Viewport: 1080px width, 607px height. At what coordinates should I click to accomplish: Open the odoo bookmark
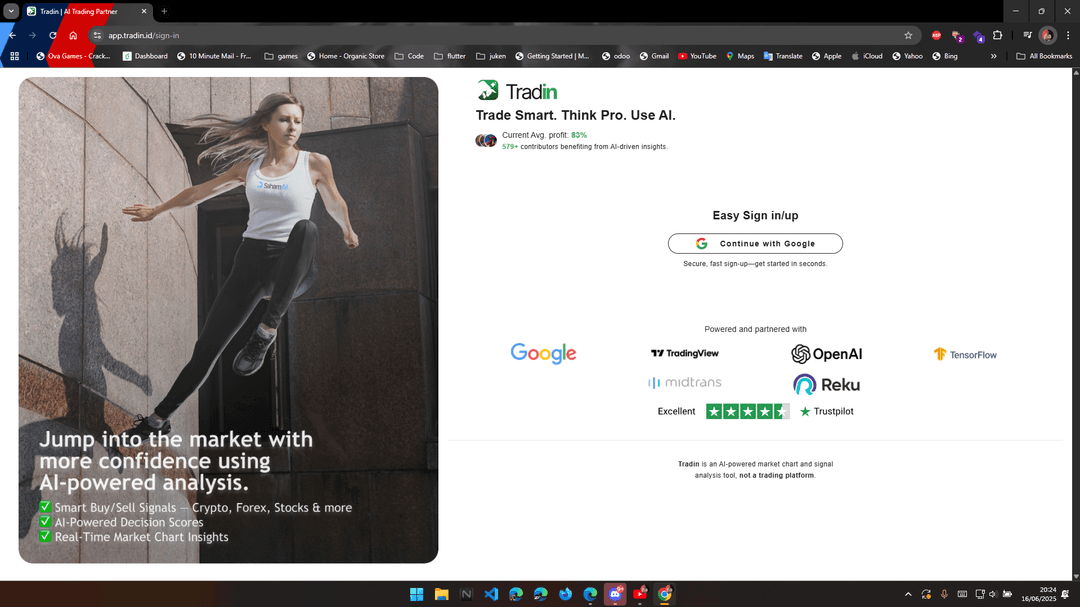[x=616, y=56]
